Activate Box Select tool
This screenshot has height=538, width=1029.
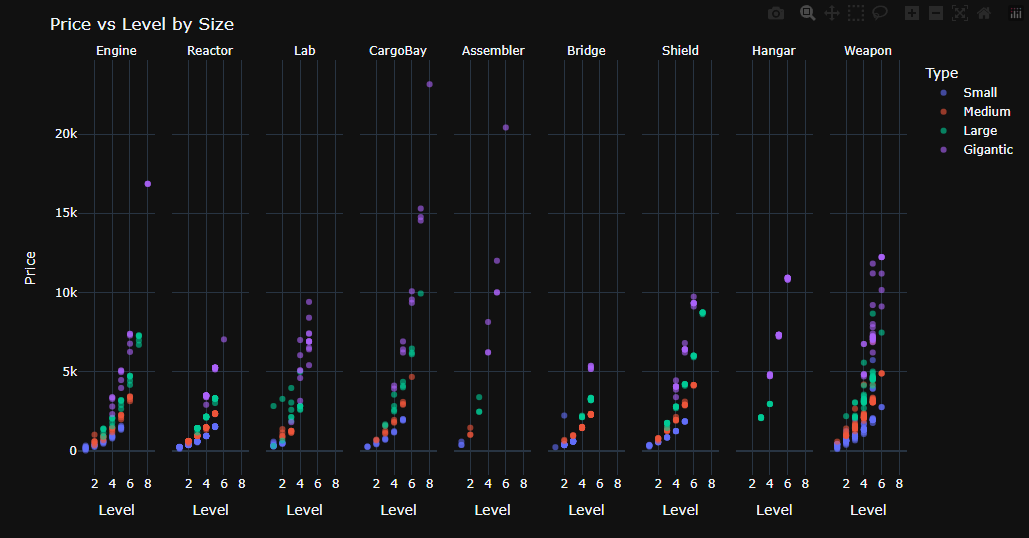[x=856, y=13]
